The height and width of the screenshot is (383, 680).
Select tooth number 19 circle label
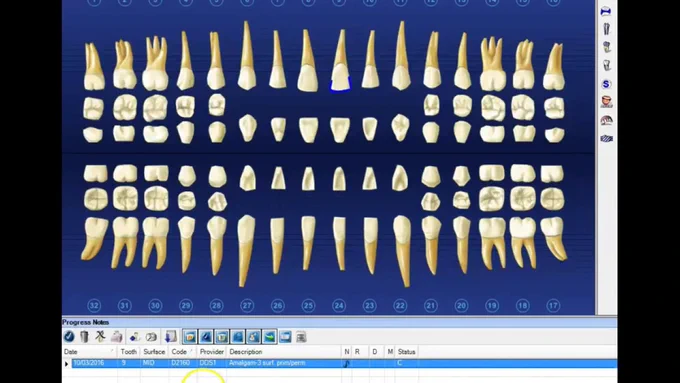pyautogui.click(x=492, y=306)
